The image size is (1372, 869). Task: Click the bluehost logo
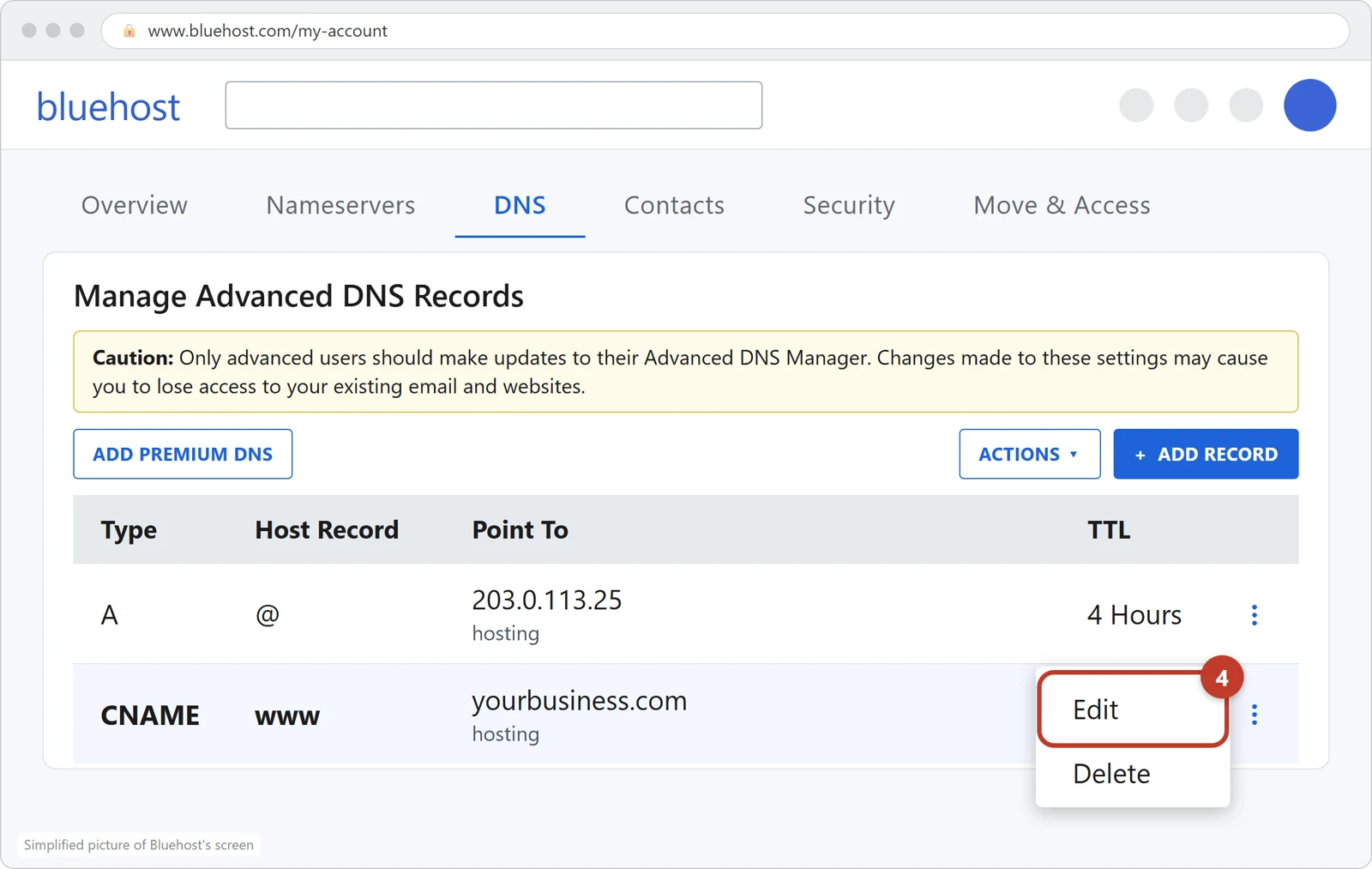pos(108,107)
